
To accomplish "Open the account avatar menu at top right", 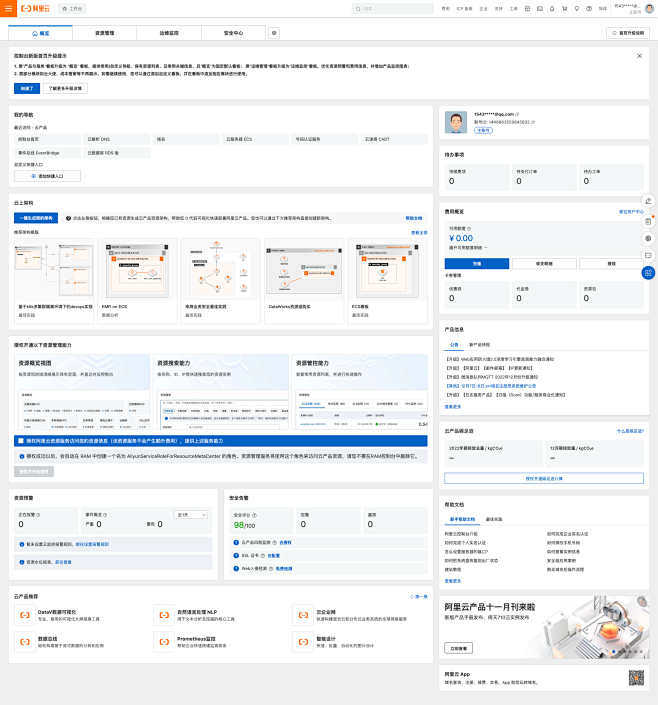I will (649, 9).
